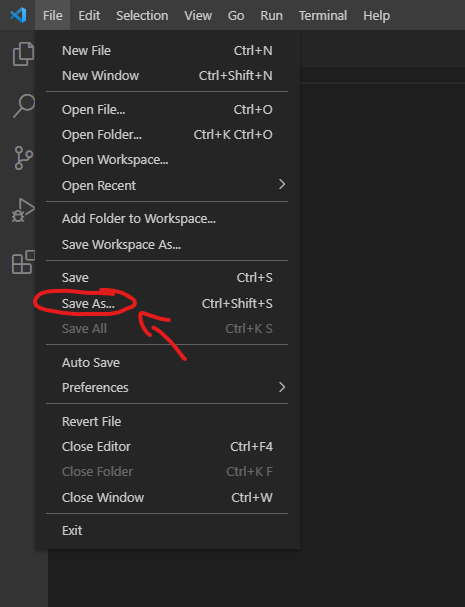Open Source Control view icon
The height and width of the screenshot is (607, 465).
point(23,158)
